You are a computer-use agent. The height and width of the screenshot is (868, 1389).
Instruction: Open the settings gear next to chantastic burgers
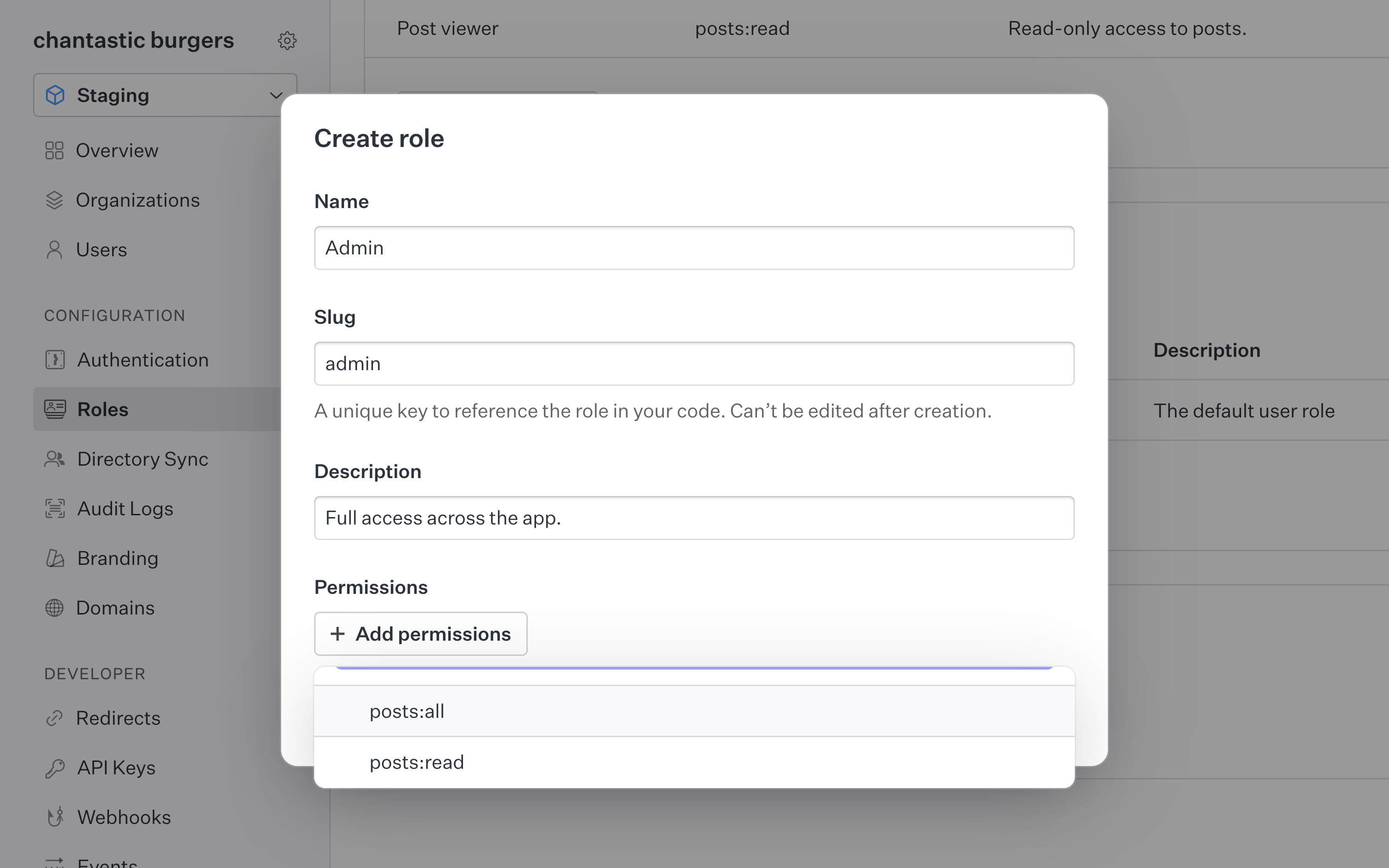(x=288, y=40)
